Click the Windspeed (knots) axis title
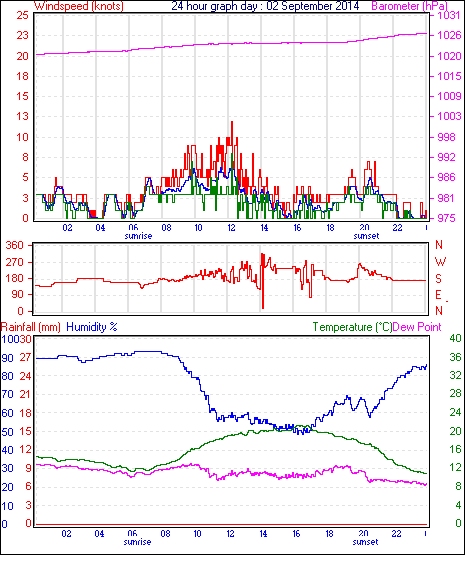The width and height of the screenshot is (465, 563). coord(79,6)
